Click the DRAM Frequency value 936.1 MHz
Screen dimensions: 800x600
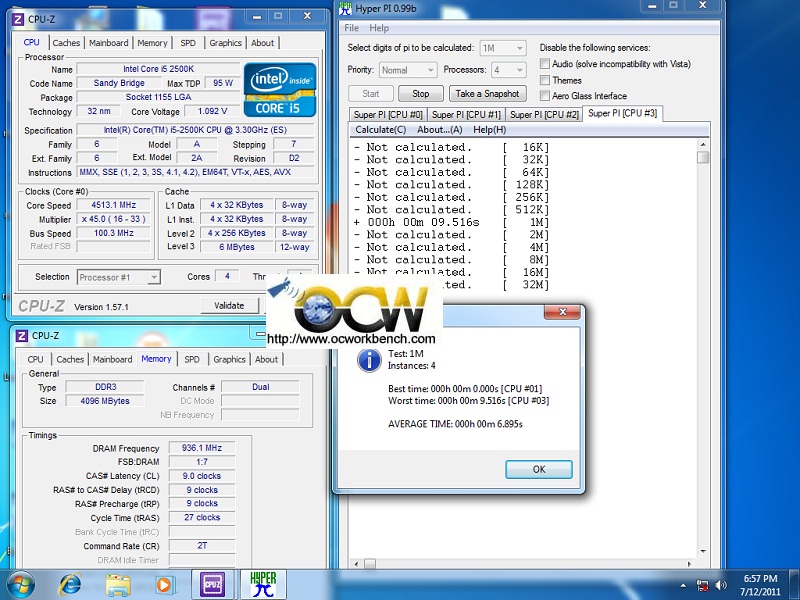pyautogui.click(x=202, y=448)
